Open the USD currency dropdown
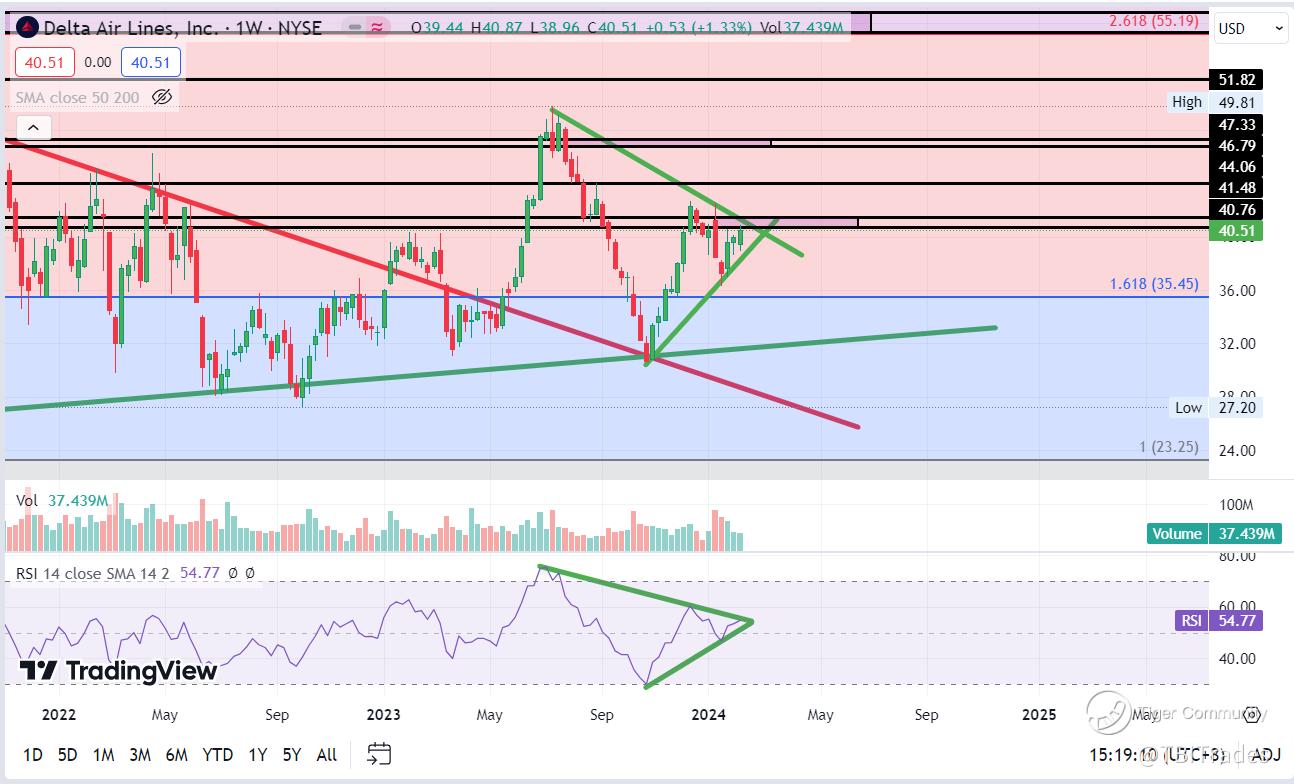1294x784 pixels. point(1251,28)
